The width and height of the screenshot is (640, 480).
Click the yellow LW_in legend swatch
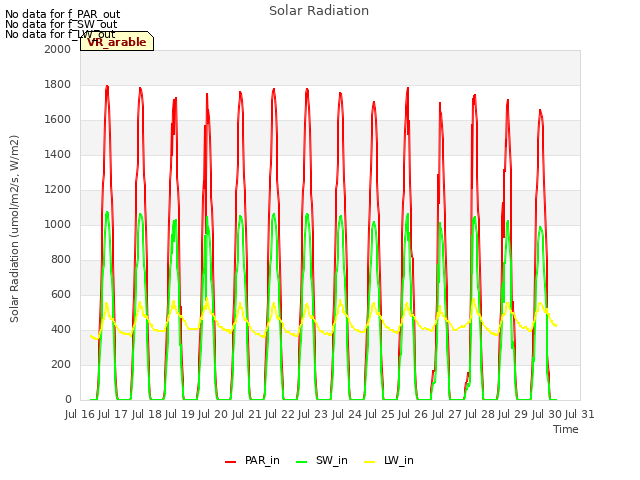[x=369, y=462]
